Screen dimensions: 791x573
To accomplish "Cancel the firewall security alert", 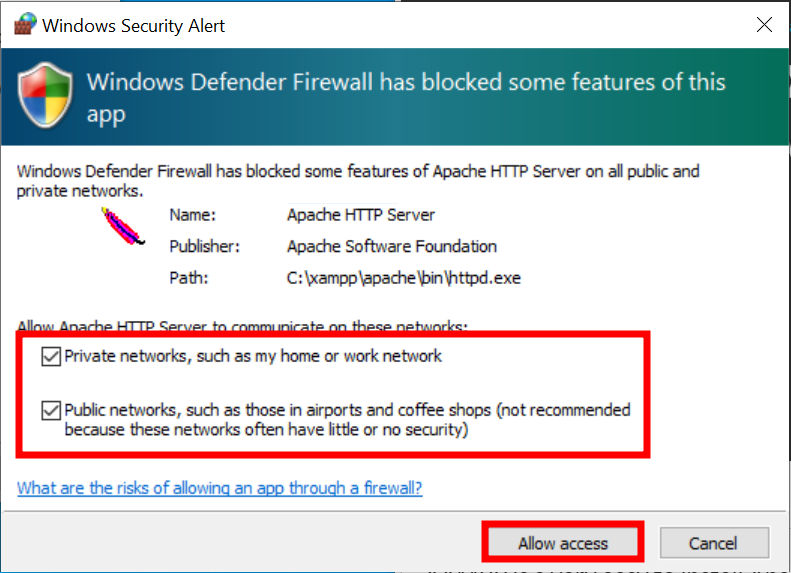I will (714, 543).
